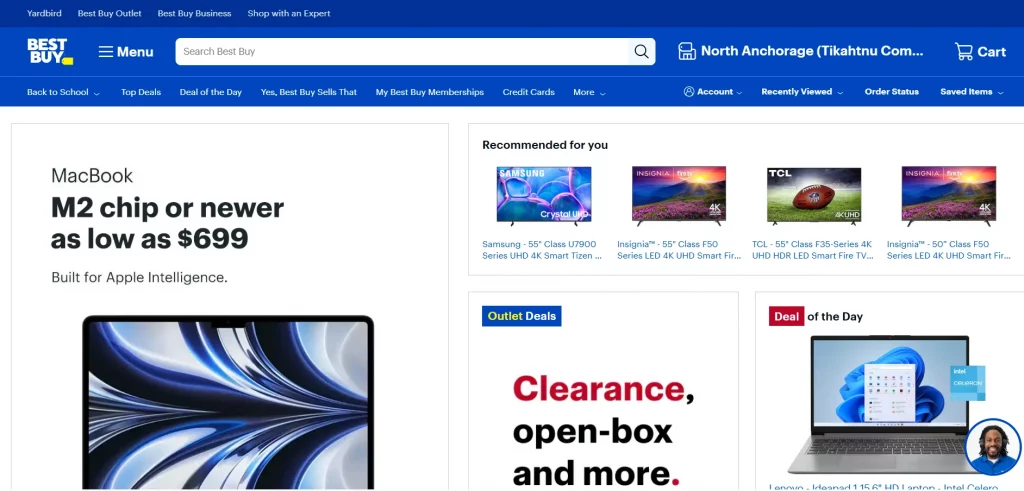Click the search magnifier icon
Viewport: 1024px width, 491px height.
click(x=641, y=52)
